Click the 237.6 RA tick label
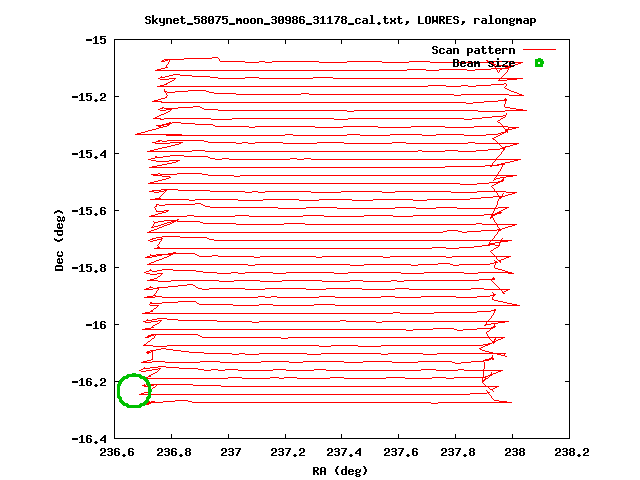Screen dimensions: 640x480 pyautogui.click(x=401, y=452)
